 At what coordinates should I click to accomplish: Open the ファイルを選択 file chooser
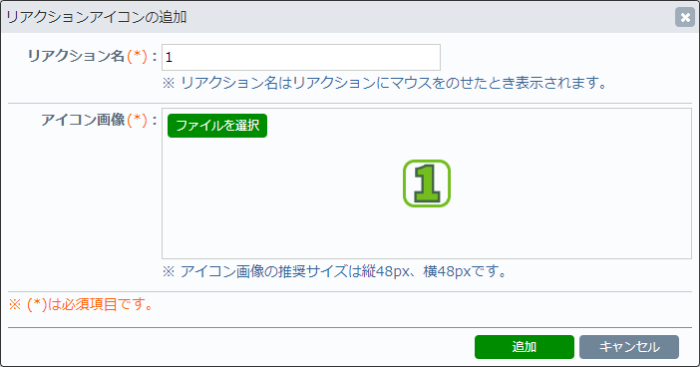[217, 125]
